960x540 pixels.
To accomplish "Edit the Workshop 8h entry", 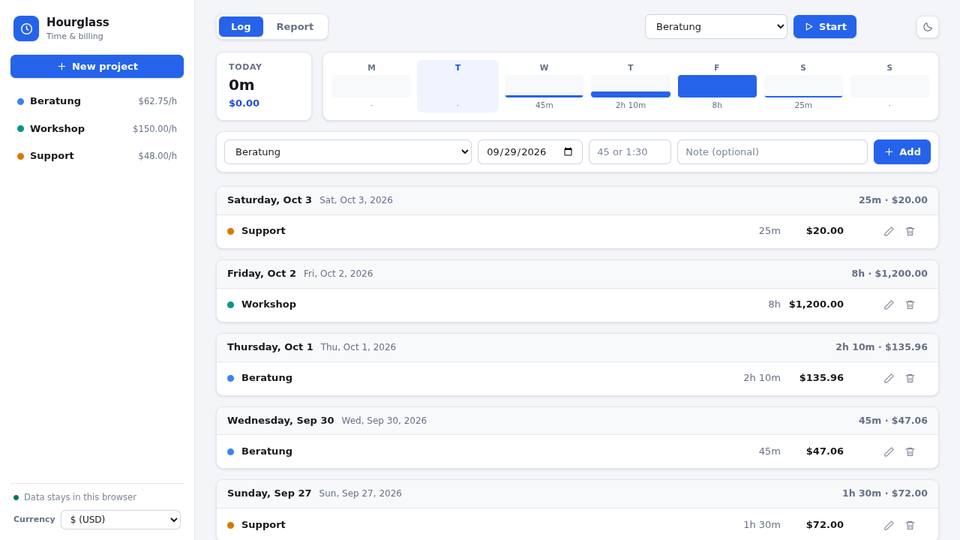I will 889,305.
